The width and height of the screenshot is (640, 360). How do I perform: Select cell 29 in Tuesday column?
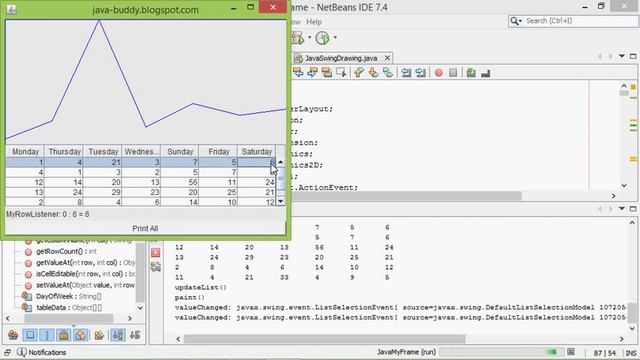(x=103, y=192)
